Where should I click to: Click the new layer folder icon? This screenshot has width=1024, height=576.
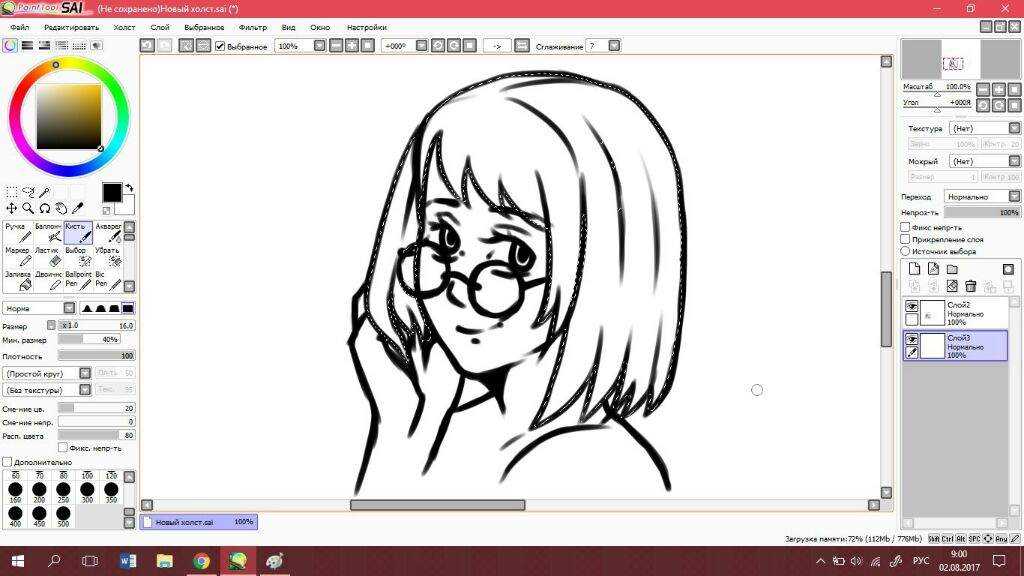tap(952, 269)
